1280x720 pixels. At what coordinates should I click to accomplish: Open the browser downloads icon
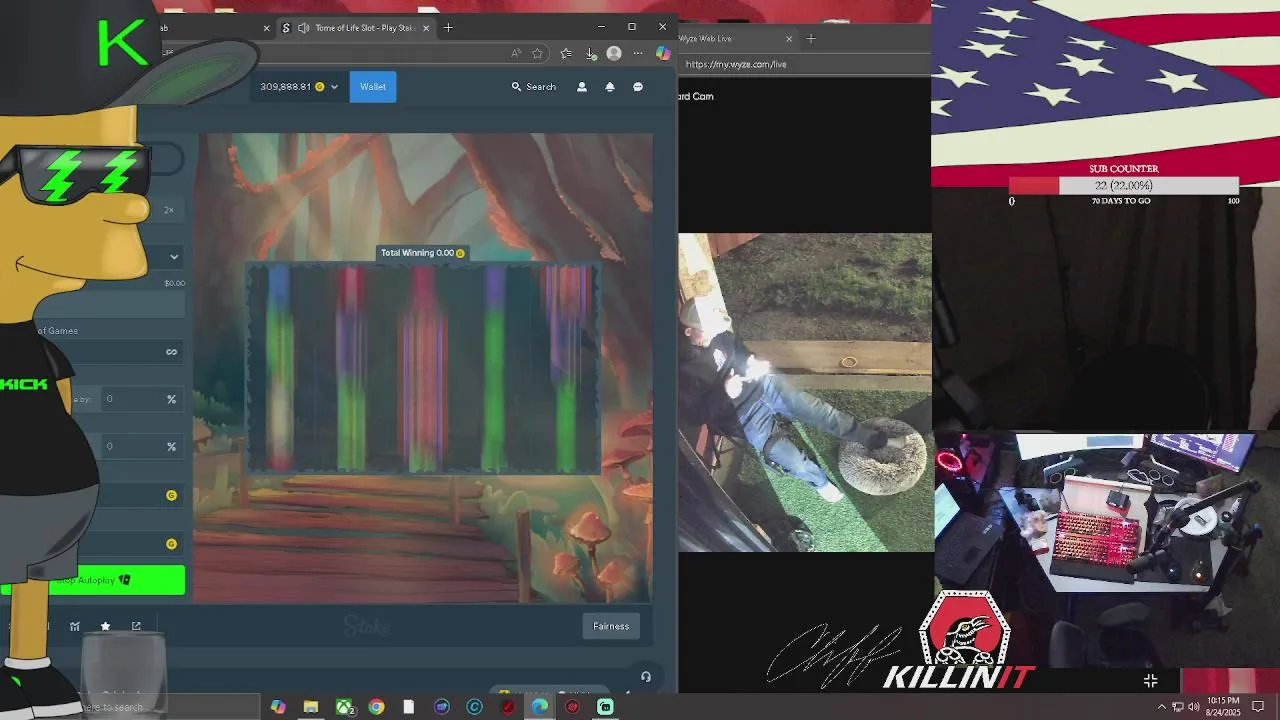(591, 53)
